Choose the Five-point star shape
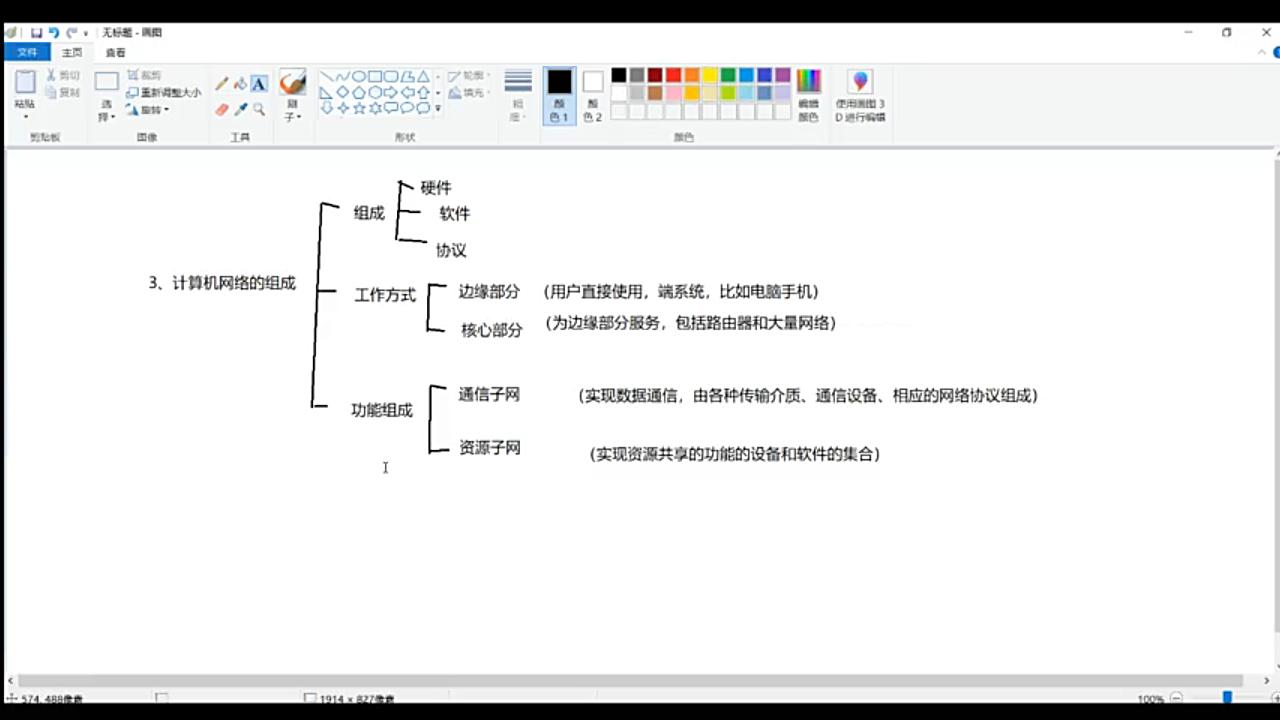This screenshot has height=720, width=1280. pos(358,108)
